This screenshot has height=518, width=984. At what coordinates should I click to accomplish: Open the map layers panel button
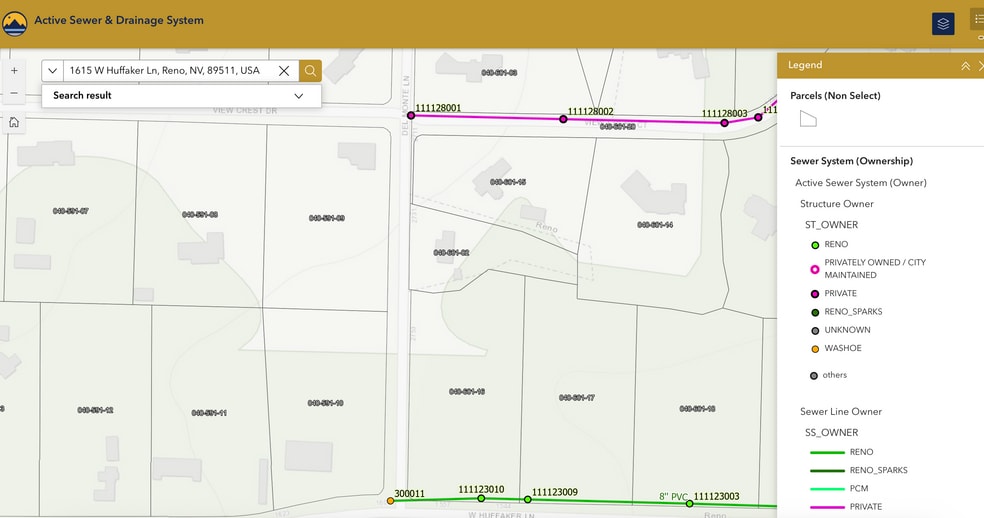(943, 24)
